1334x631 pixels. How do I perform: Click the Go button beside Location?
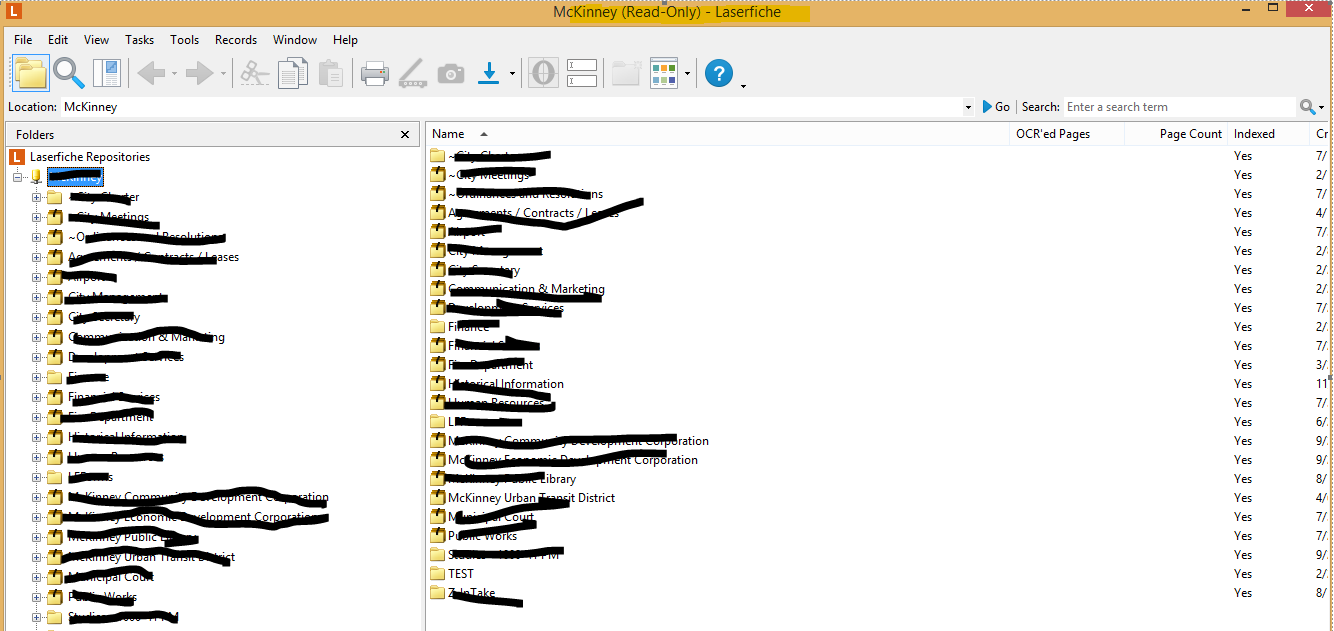coord(996,107)
